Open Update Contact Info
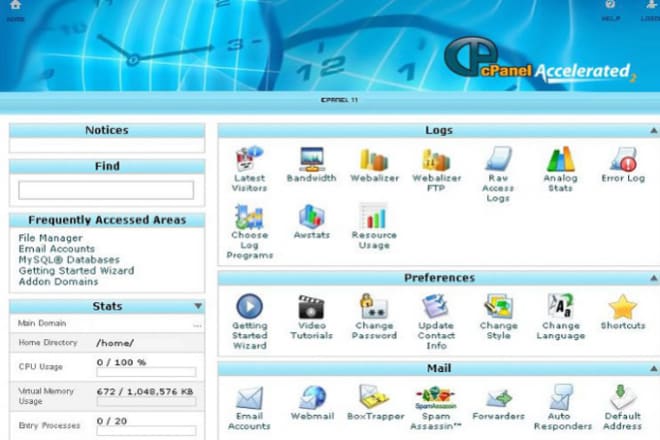The width and height of the screenshot is (660, 440). coord(436,322)
